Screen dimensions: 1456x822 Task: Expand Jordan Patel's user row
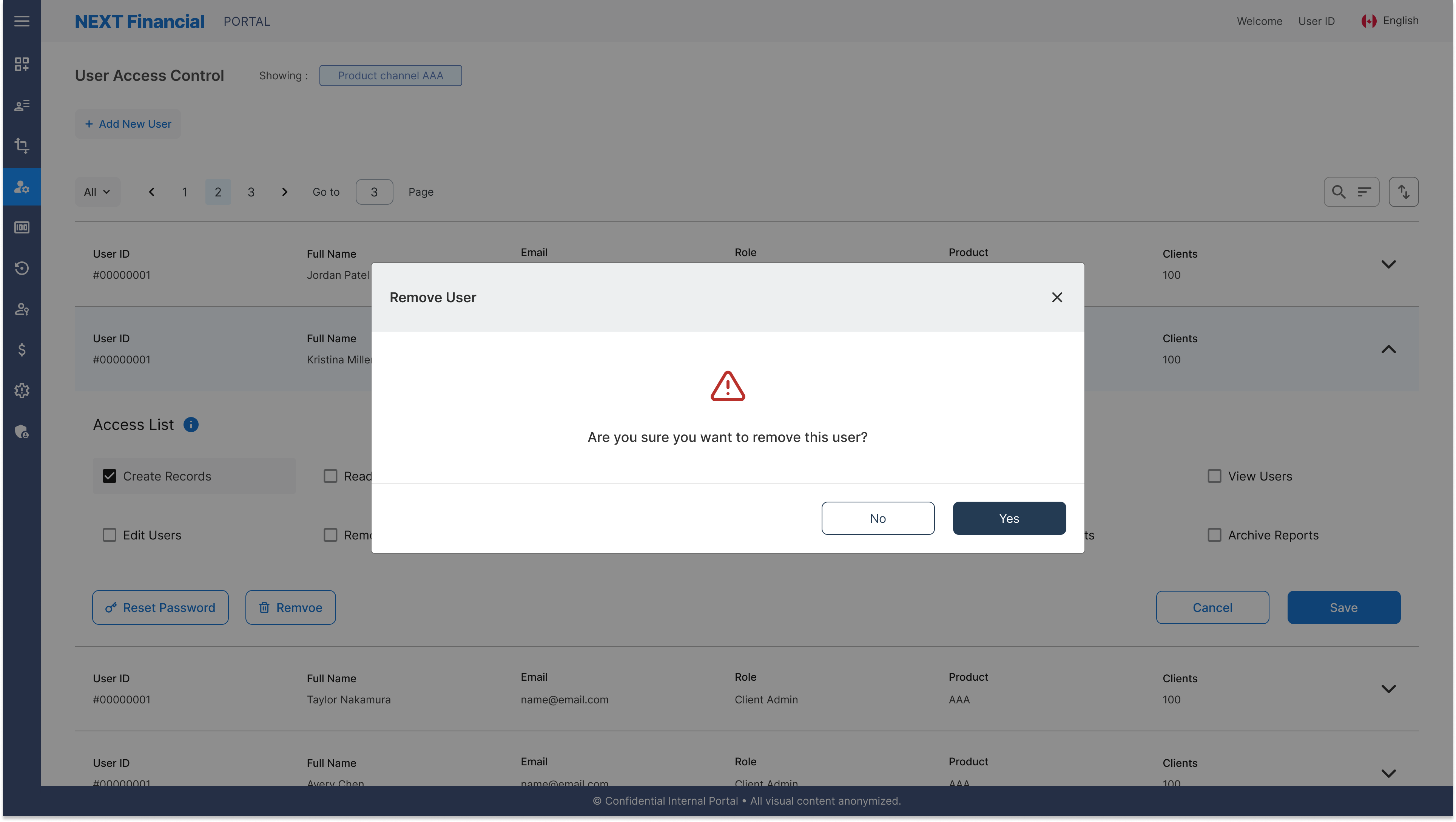click(1389, 264)
